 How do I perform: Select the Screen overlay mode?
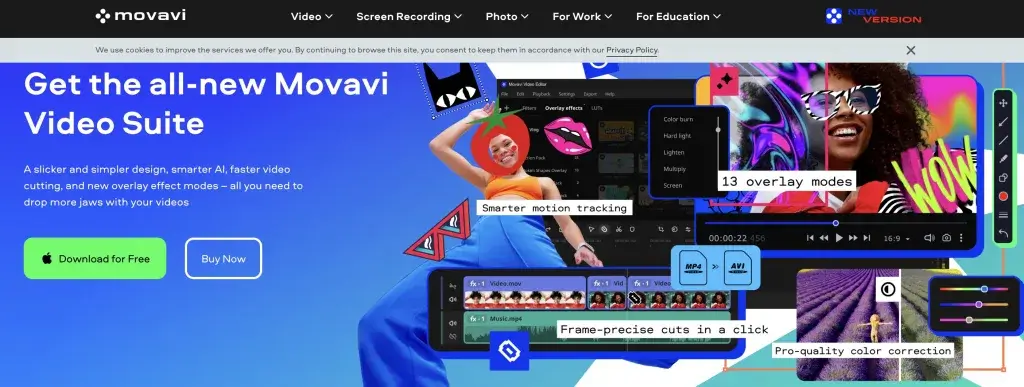(x=673, y=185)
